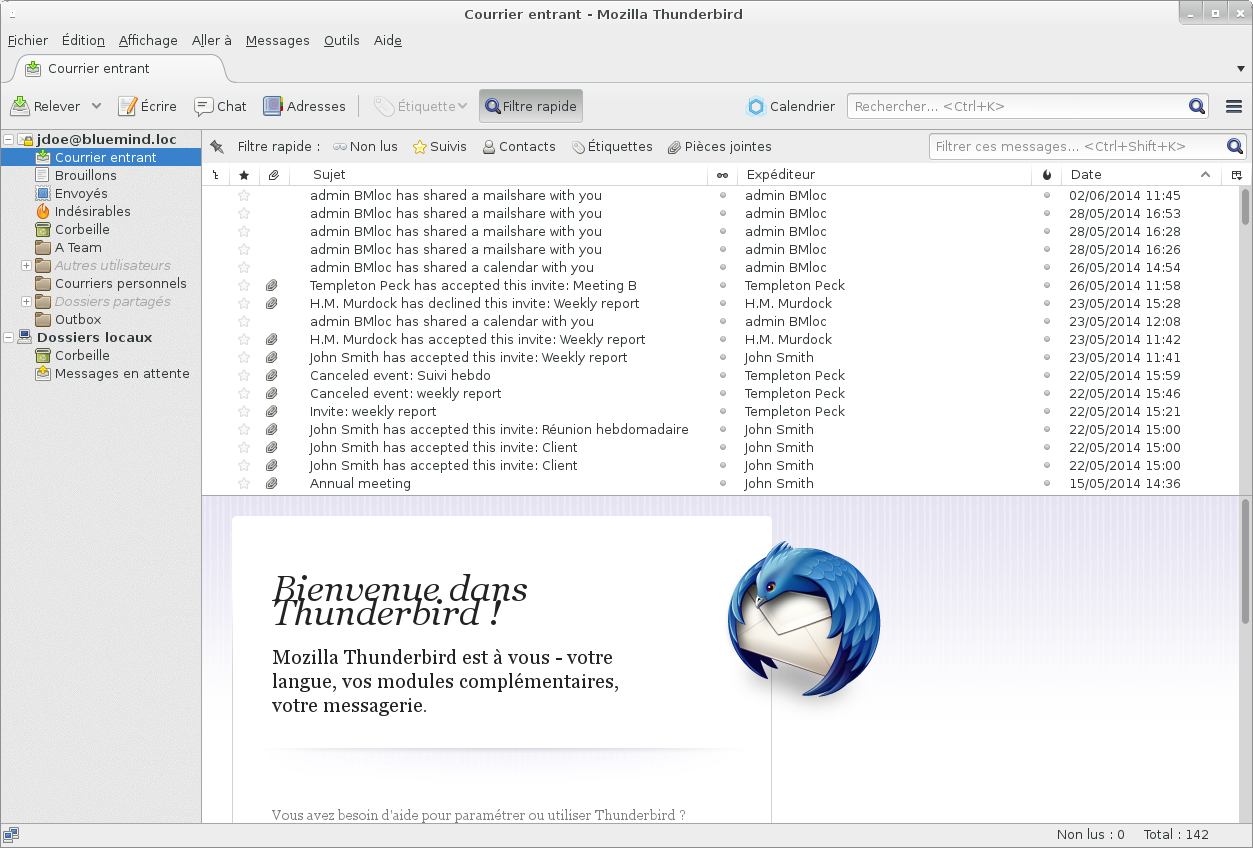Open the Chat button
Image resolution: width=1253 pixels, height=848 pixels.
220,106
